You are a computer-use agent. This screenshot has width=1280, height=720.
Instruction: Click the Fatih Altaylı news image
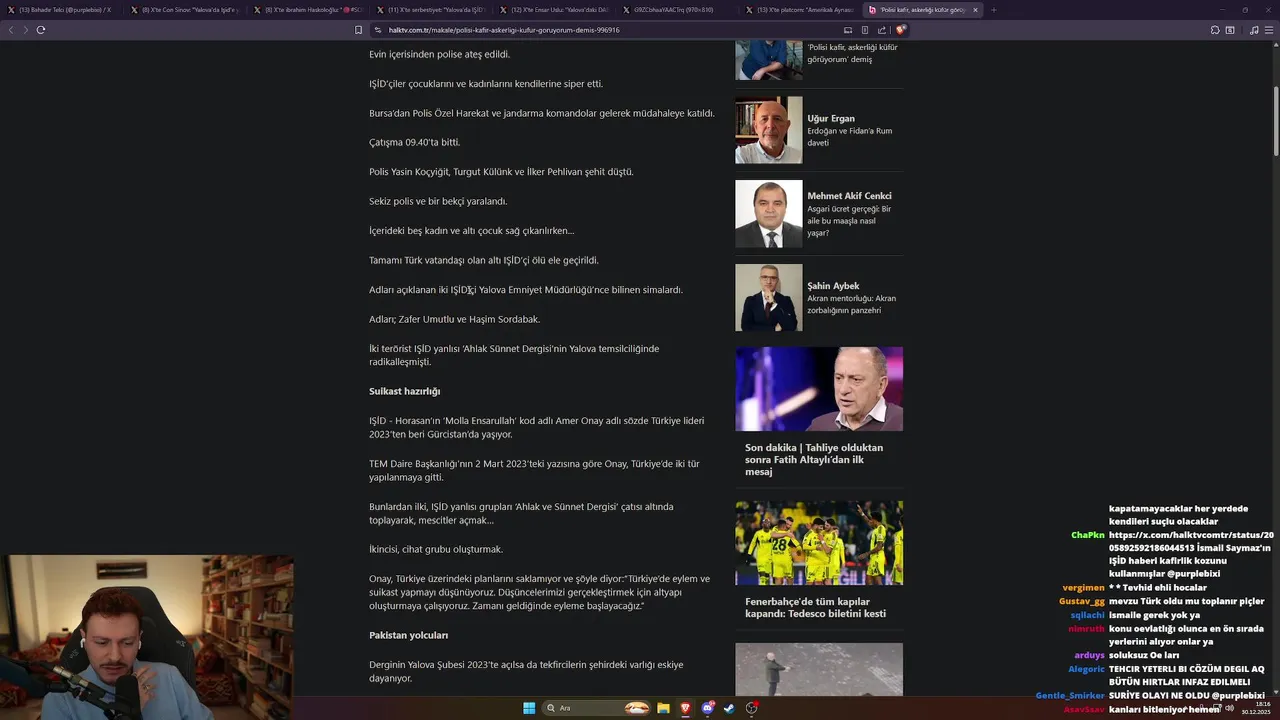pos(819,389)
